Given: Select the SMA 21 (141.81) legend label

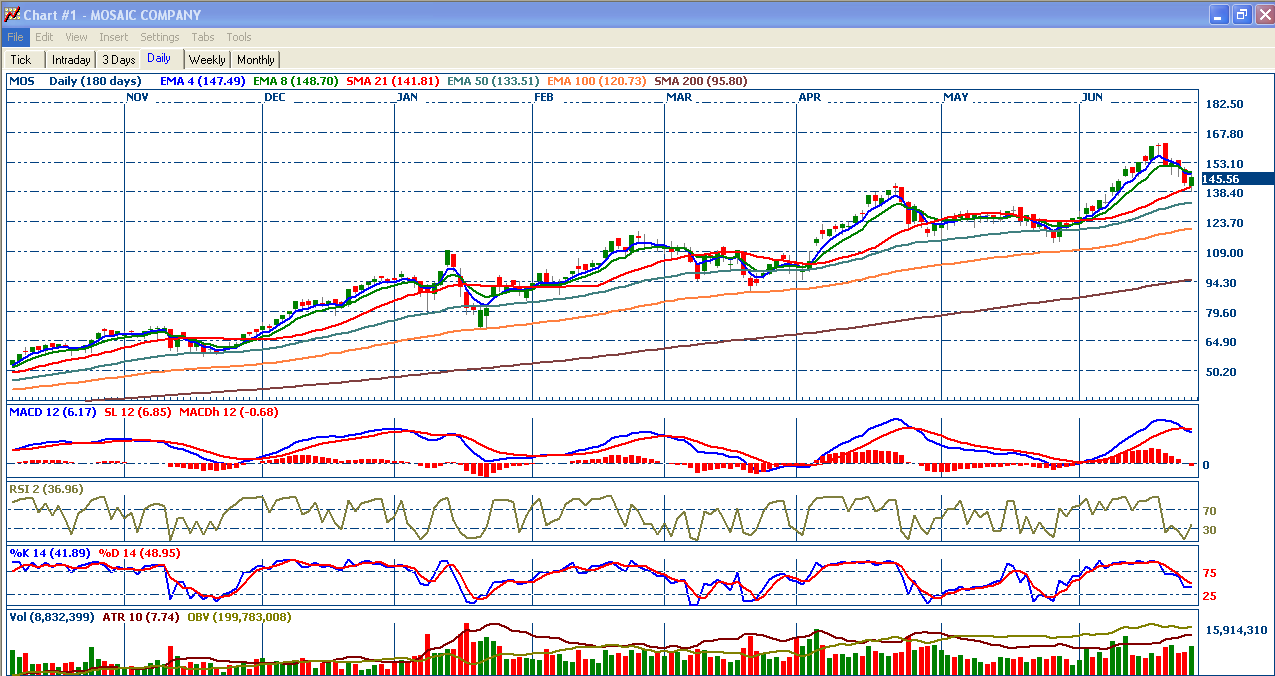Looking at the screenshot, I should (x=393, y=81).
